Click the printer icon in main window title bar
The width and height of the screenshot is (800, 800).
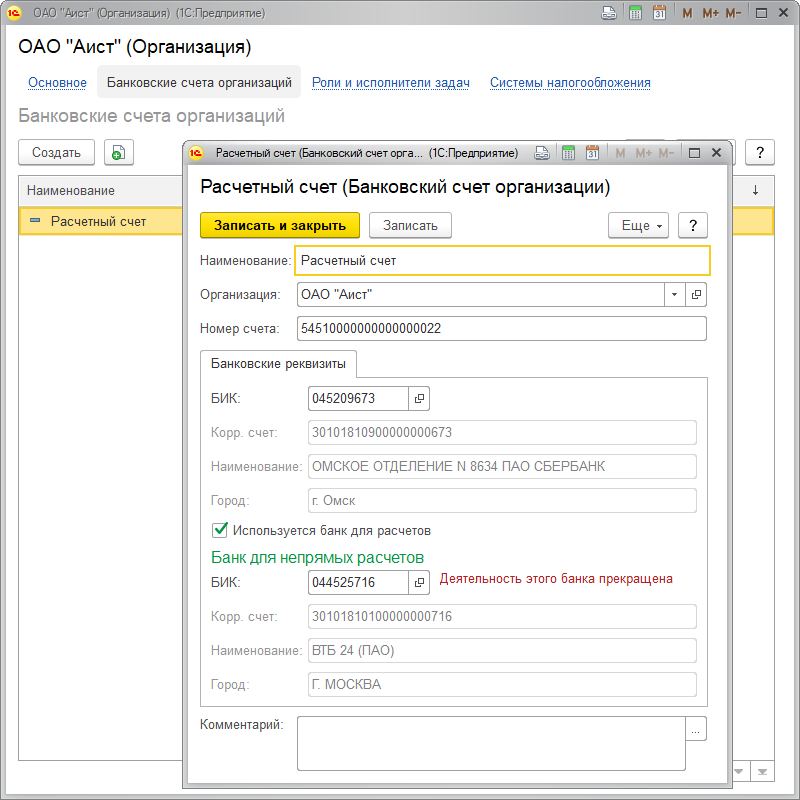pyautogui.click(x=608, y=14)
